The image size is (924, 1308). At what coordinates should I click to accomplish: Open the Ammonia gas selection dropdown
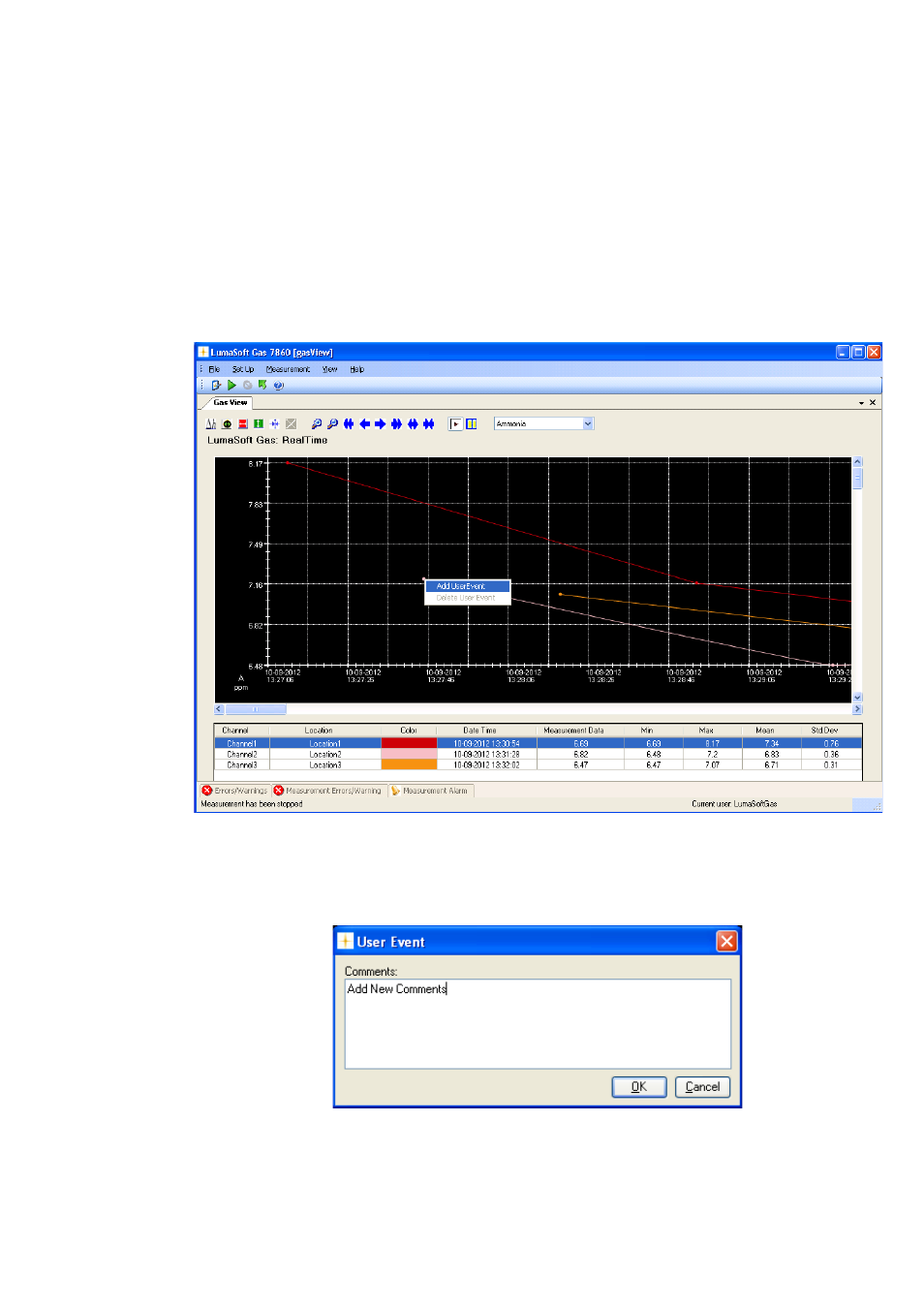click(589, 423)
